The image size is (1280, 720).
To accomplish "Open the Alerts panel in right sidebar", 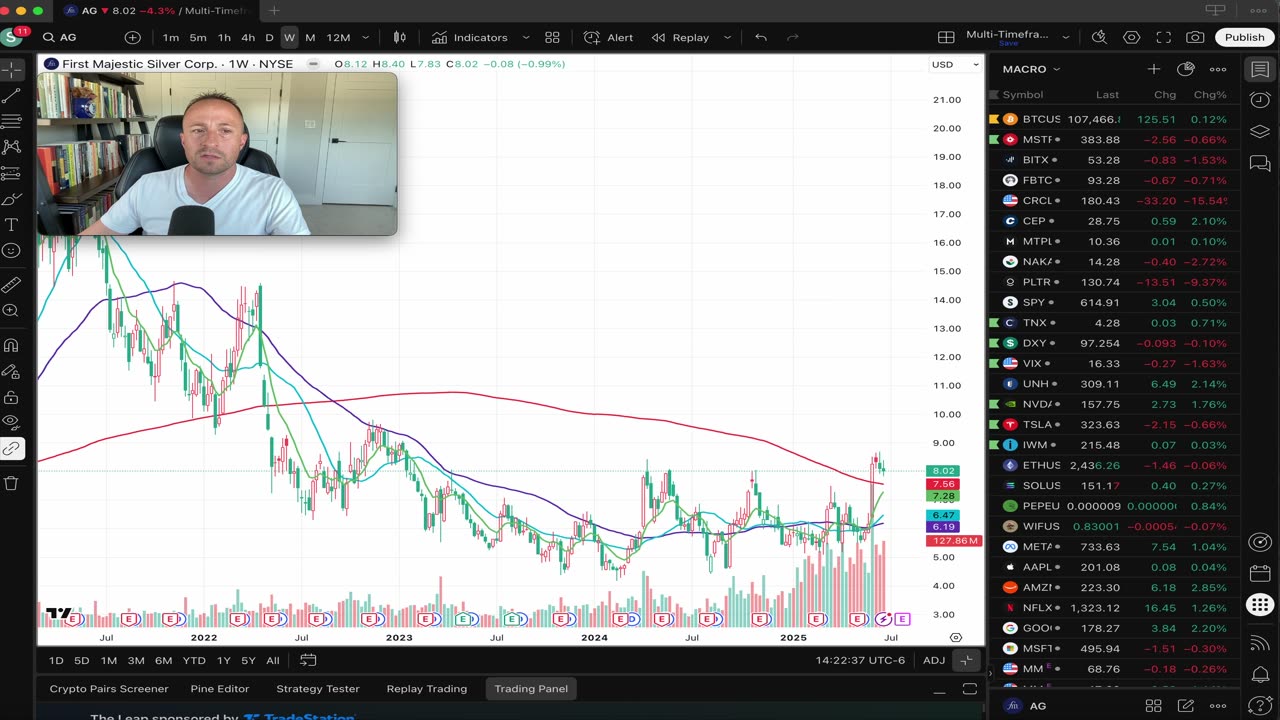I will tap(1260, 100).
